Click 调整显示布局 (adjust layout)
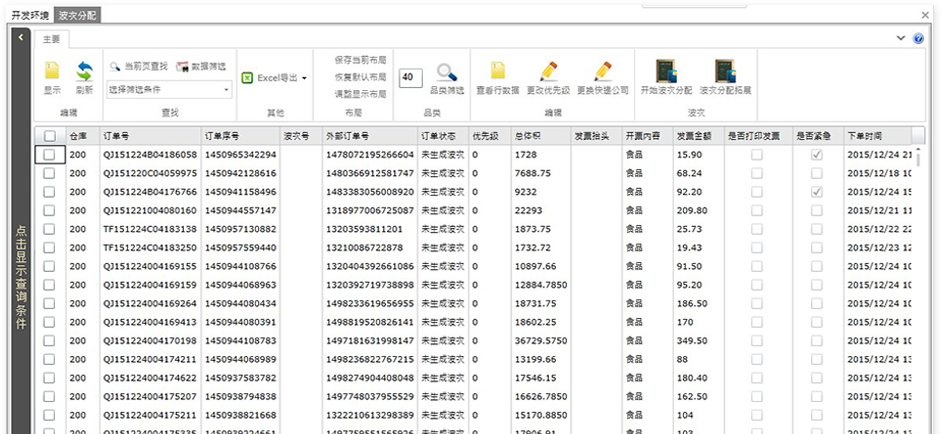 360,94
